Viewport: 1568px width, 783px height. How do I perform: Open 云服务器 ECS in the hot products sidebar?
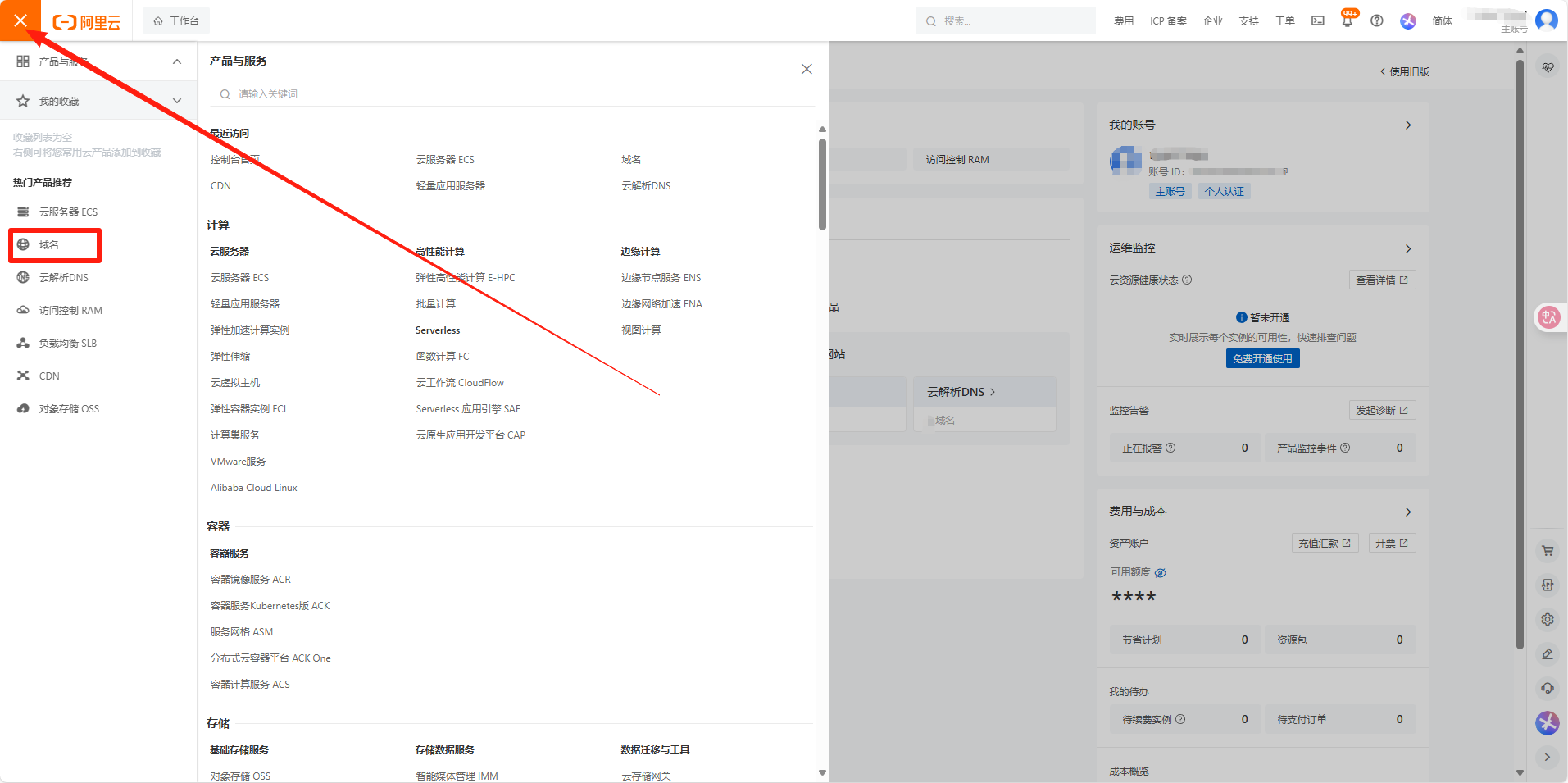pyautogui.click(x=68, y=212)
